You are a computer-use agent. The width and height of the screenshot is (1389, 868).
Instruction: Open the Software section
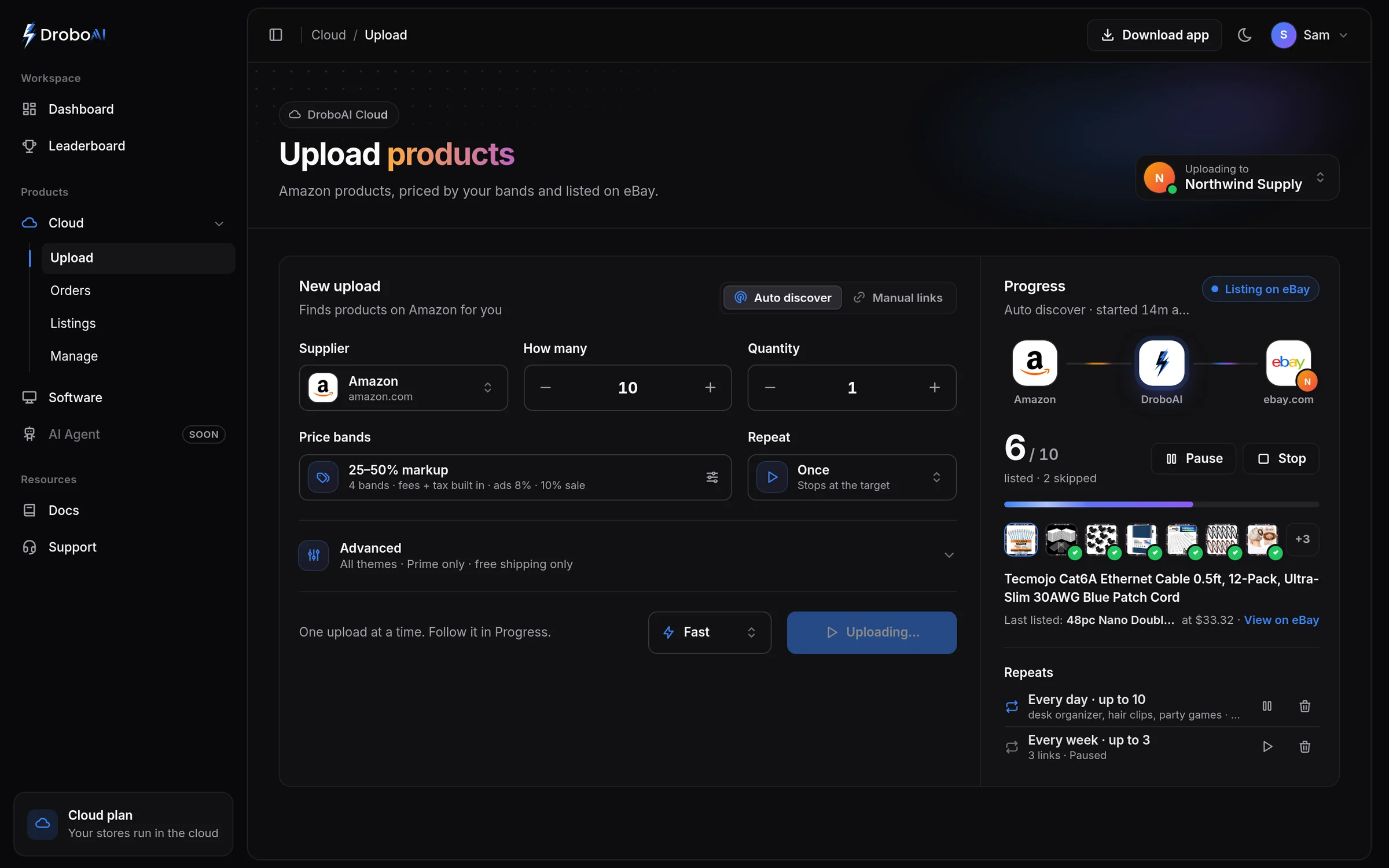(x=124, y=398)
